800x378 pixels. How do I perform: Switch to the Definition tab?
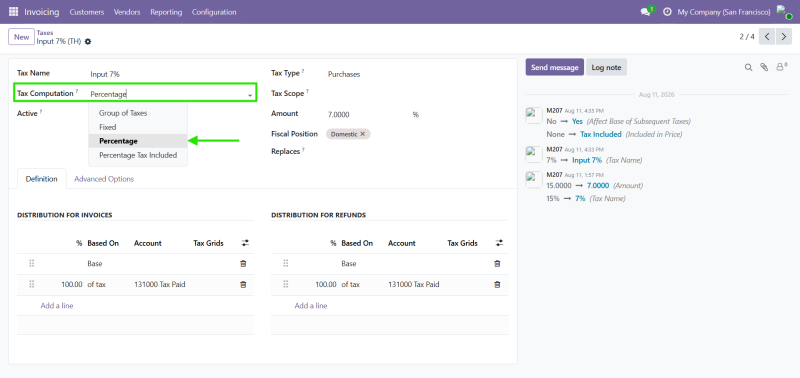[x=42, y=179]
